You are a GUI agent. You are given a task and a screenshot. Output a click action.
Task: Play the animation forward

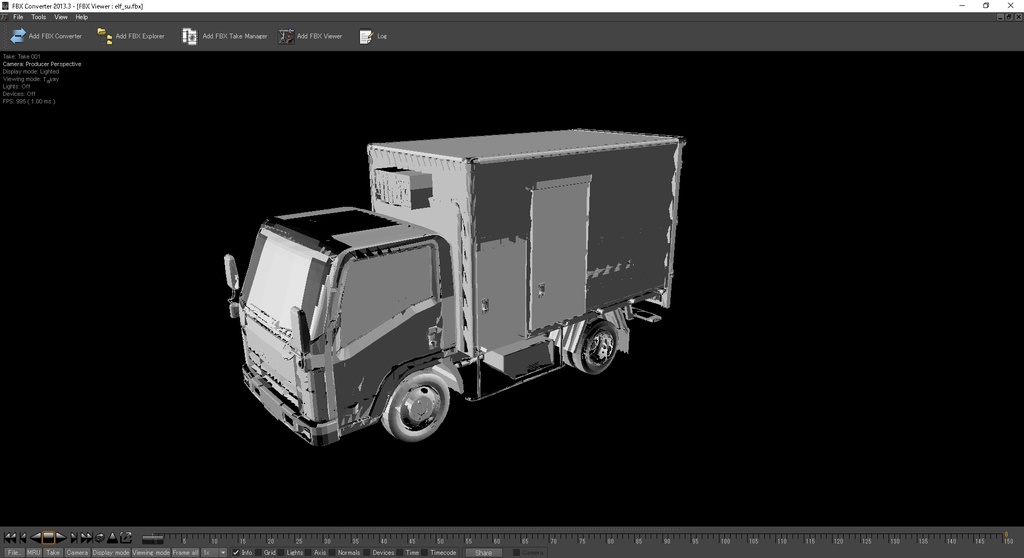tap(61, 537)
